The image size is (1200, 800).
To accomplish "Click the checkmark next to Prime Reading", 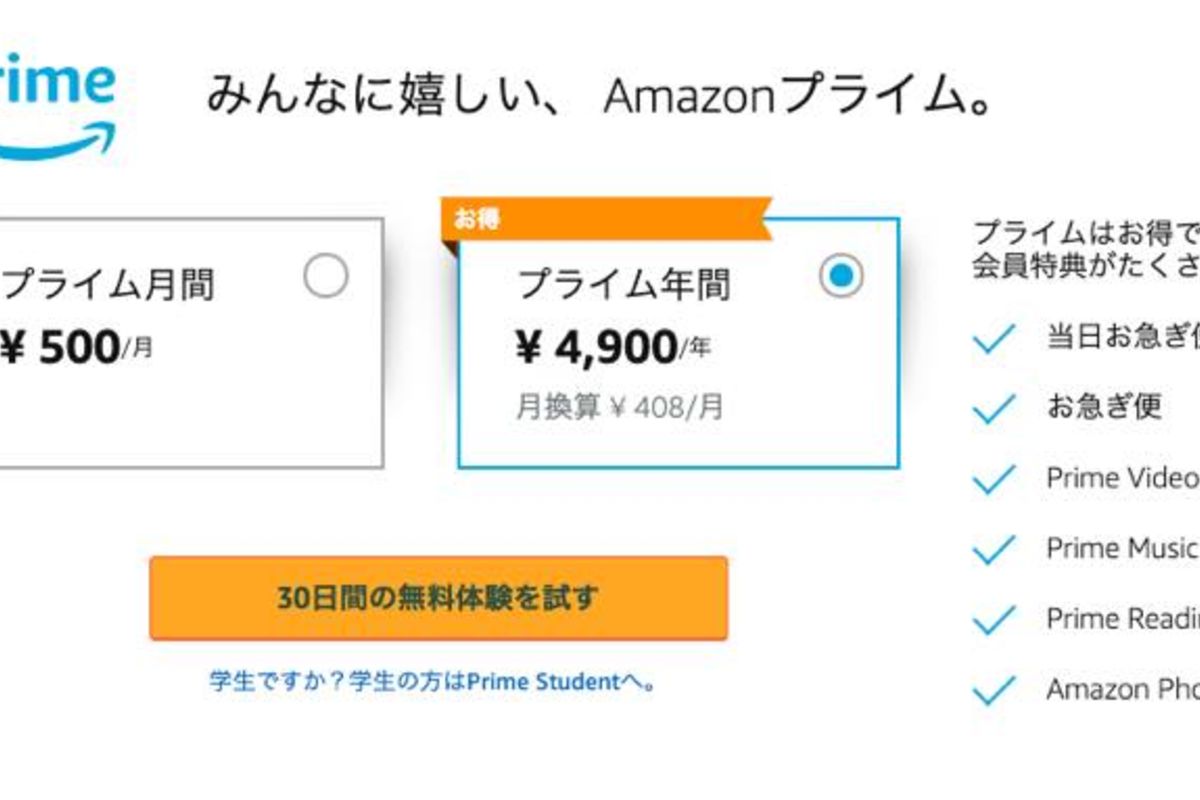I will click(x=995, y=618).
